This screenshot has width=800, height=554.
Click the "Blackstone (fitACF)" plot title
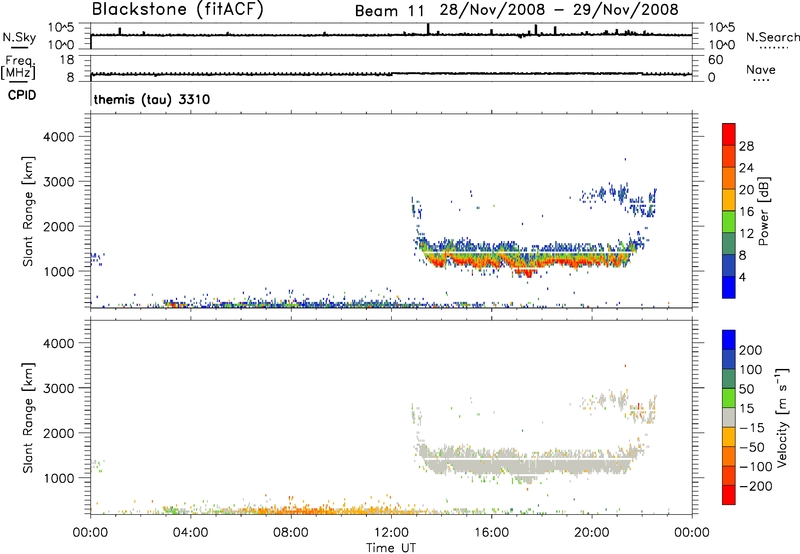coord(178,9)
